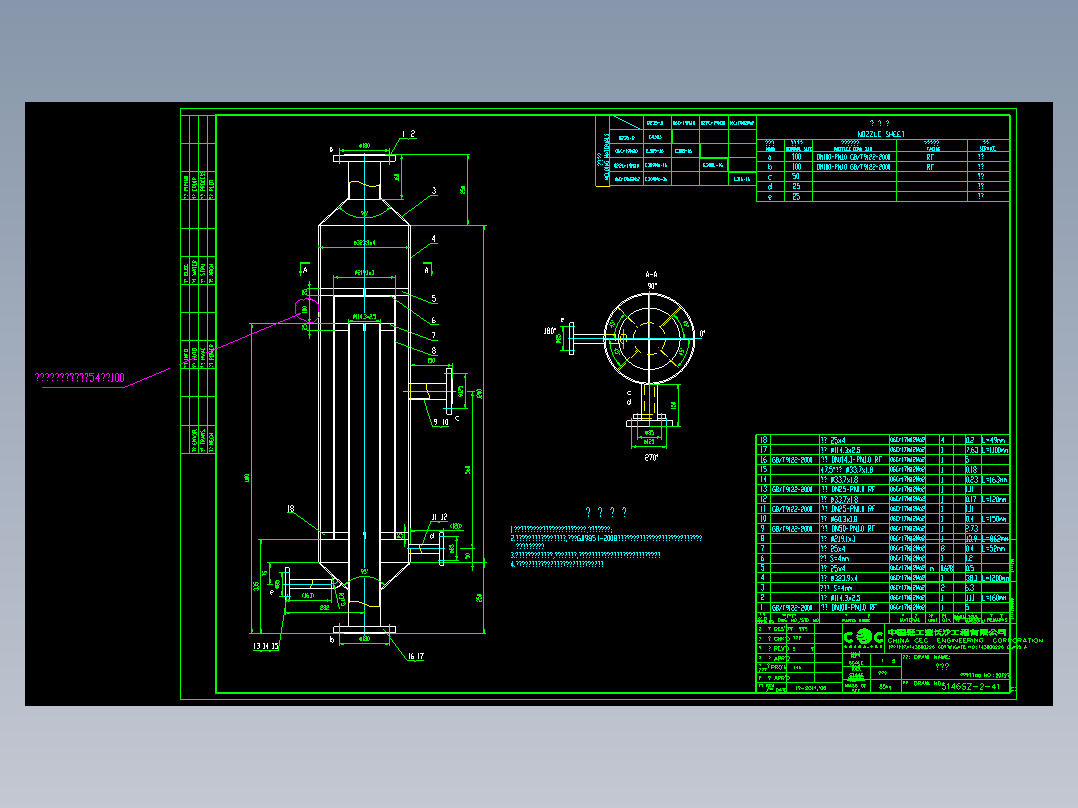Click the magenta annotation text on the left
The height and width of the screenshot is (808, 1078).
point(80,378)
